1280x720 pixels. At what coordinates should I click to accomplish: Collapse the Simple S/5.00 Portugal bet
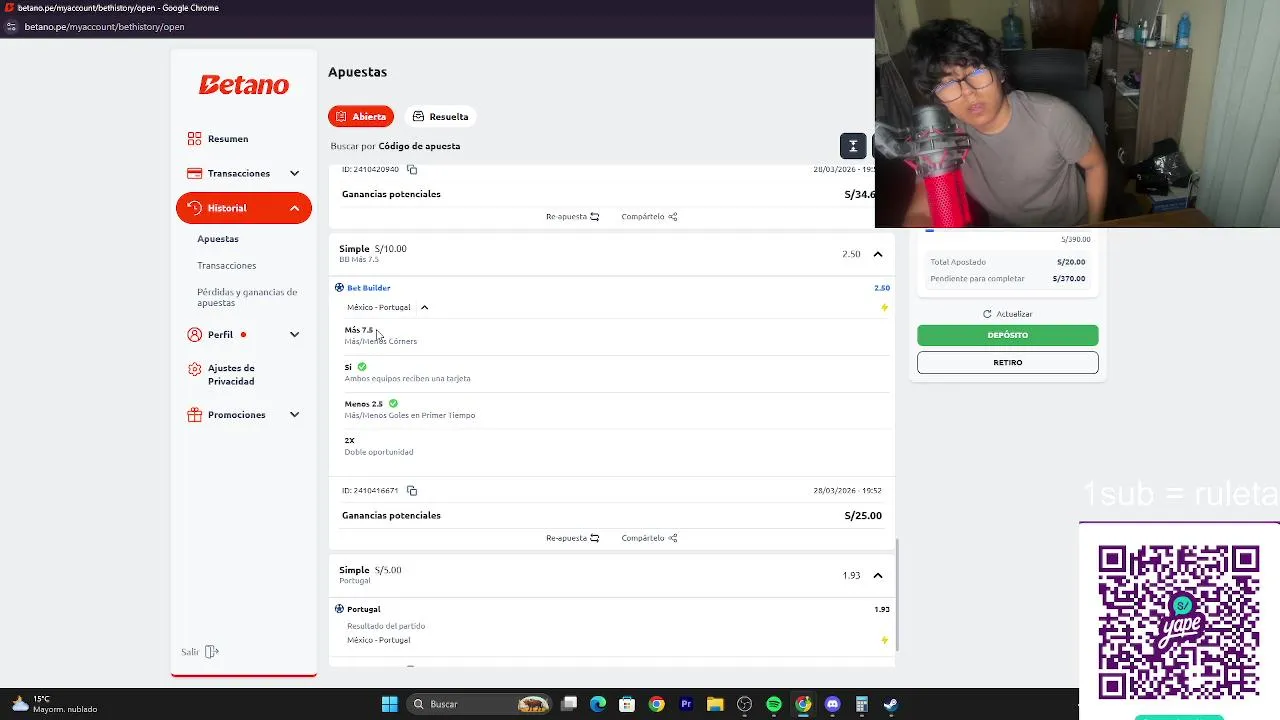coord(878,576)
